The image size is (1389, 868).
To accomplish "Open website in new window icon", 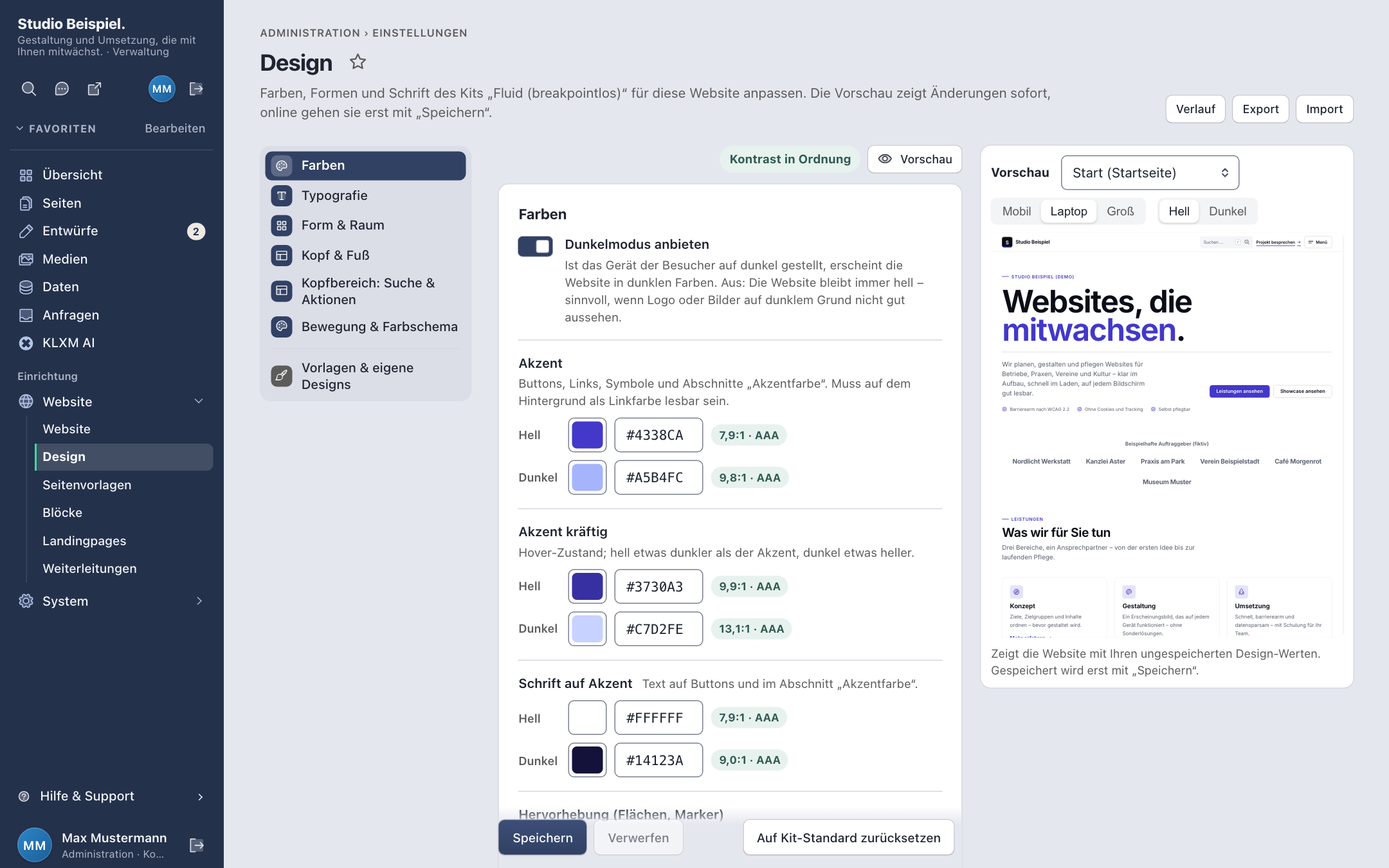I will (x=95, y=89).
